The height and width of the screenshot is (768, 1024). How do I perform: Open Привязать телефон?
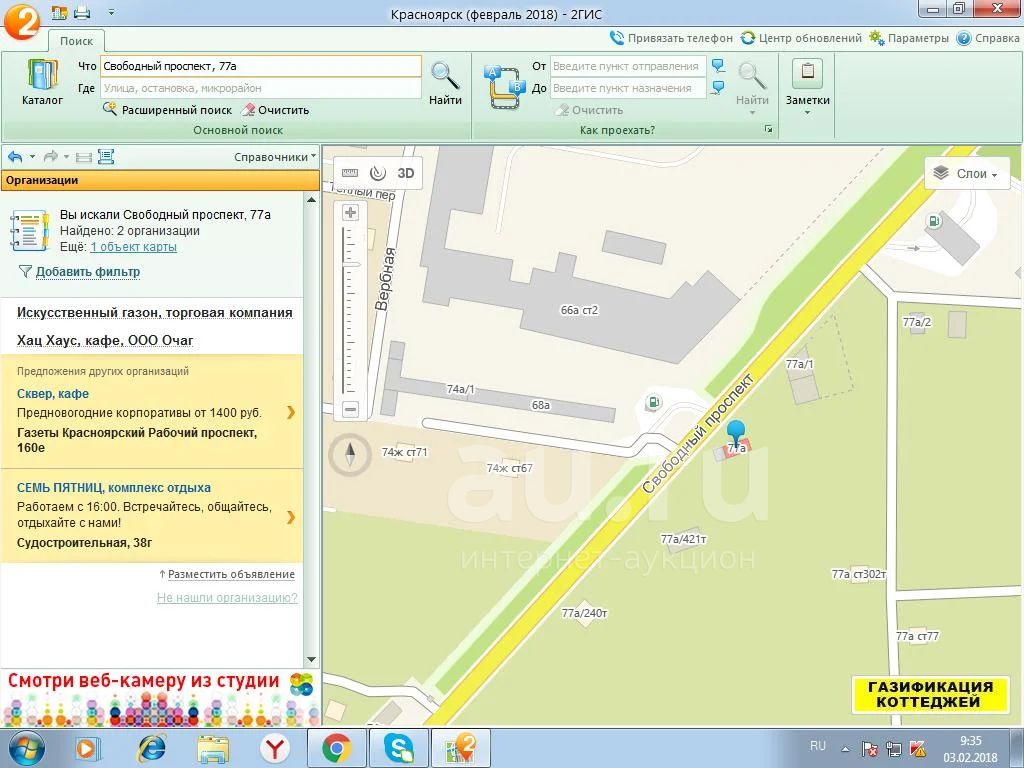[x=671, y=38]
